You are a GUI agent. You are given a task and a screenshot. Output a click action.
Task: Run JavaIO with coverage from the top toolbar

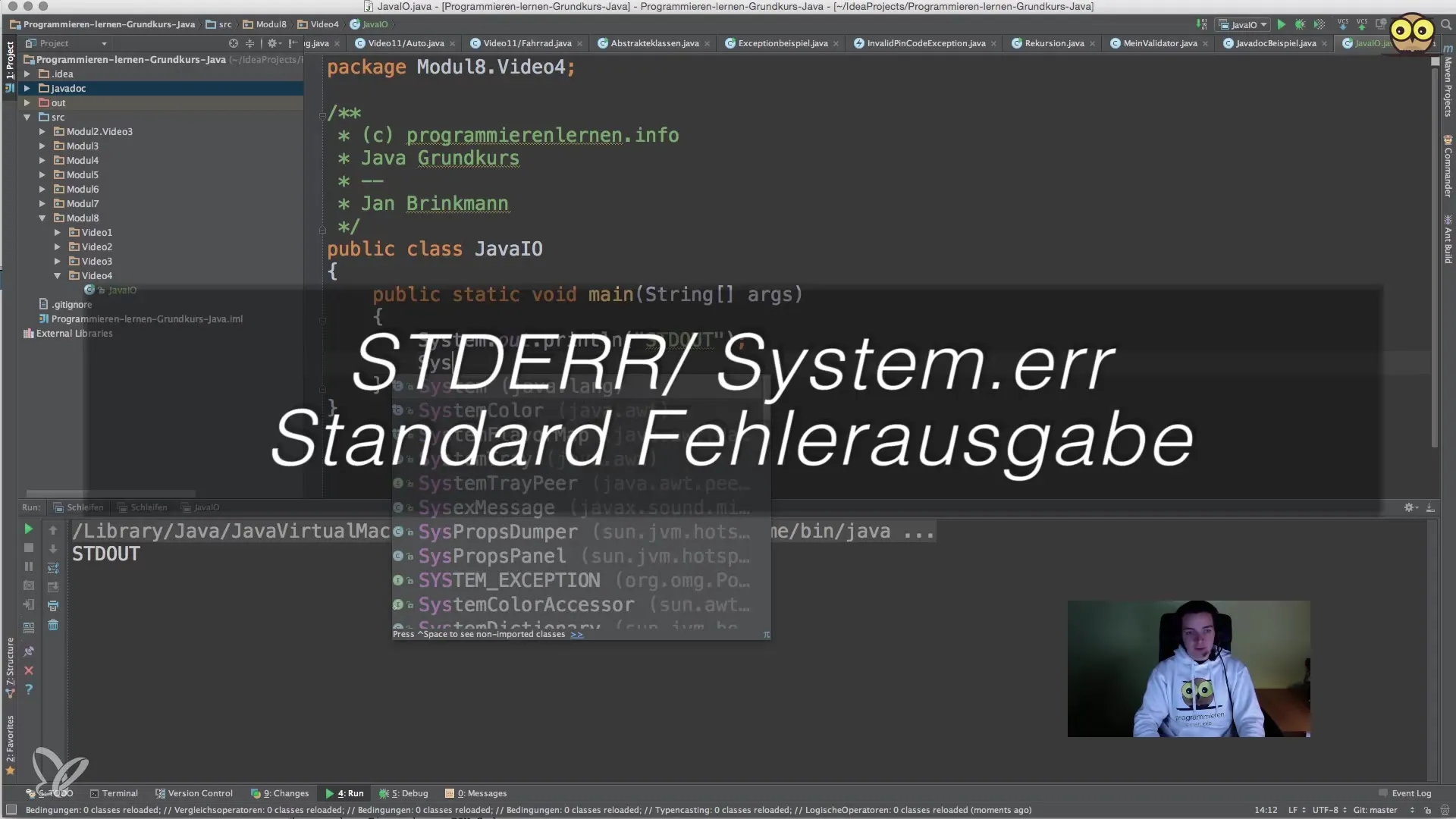pos(1319,25)
